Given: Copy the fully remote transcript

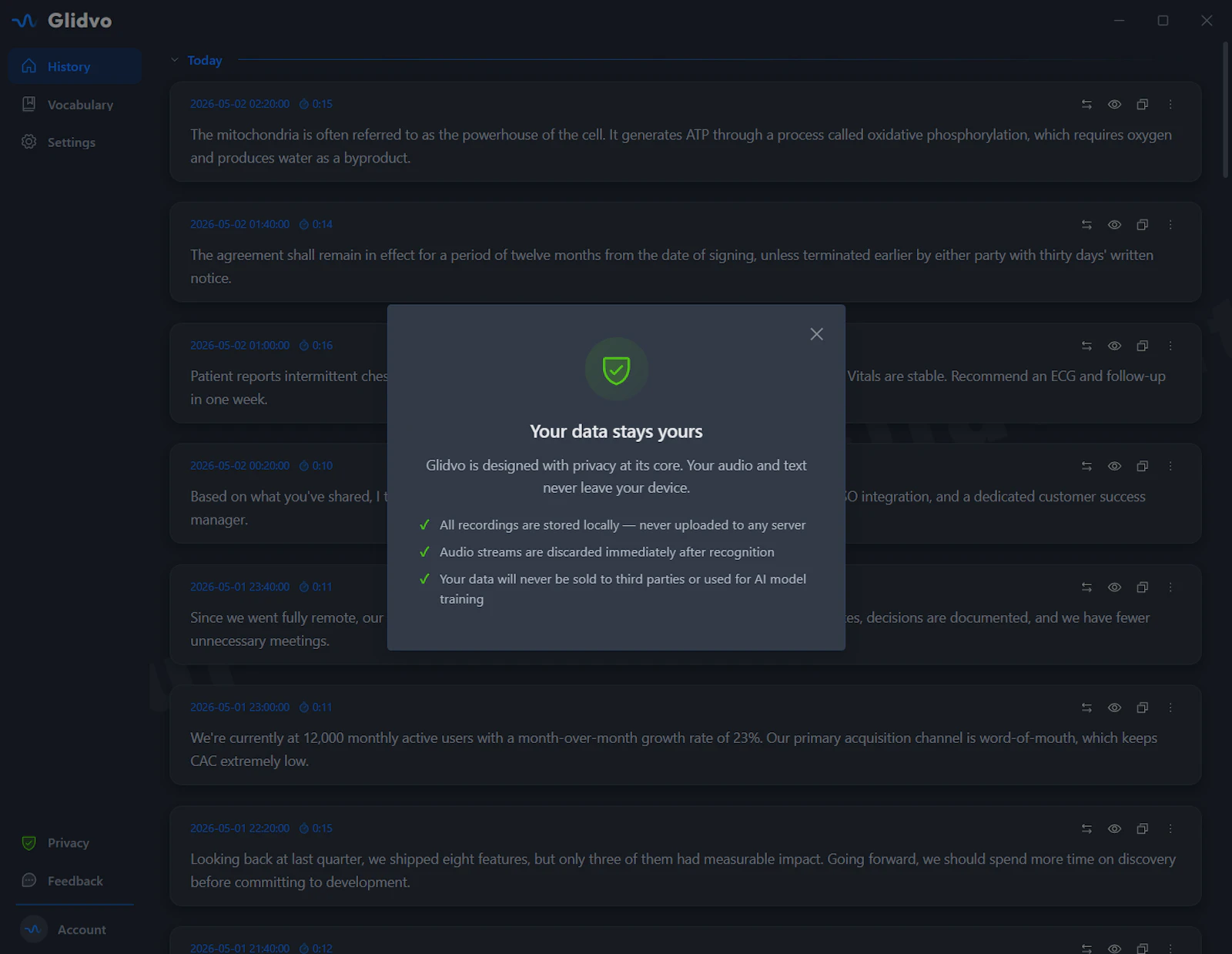Looking at the screenshot, I should (1142, 587).
